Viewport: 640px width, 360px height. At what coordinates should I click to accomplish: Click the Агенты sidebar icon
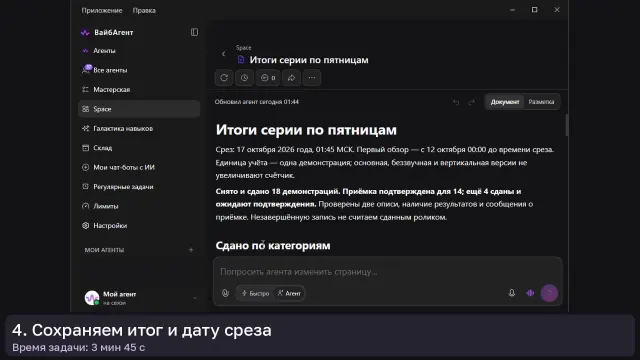click(85, 51)
